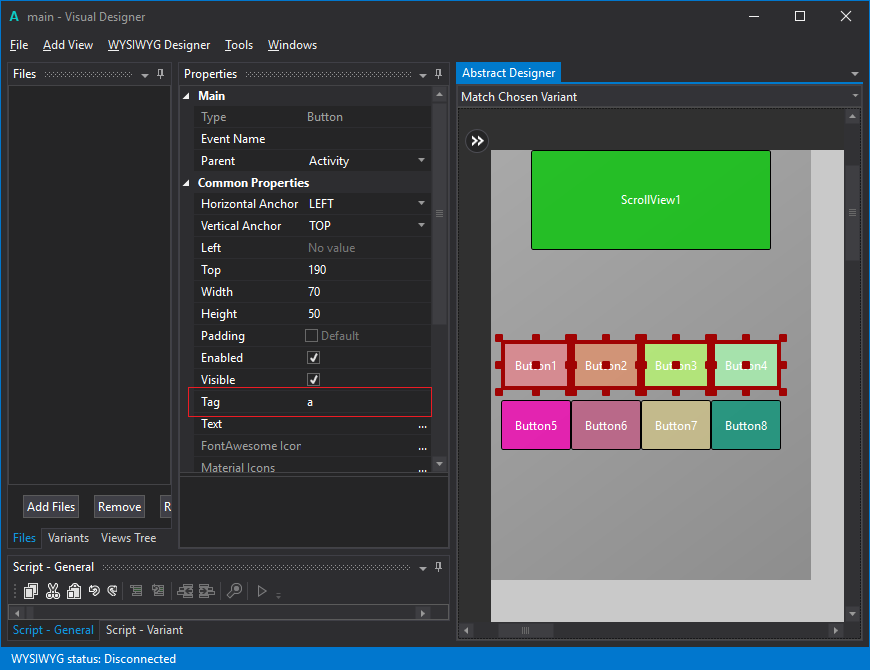The height and width of the screenshot is (670, 870).
Task: Open the Material Icons ellipsis picker
Action: (x=422, y=468)
